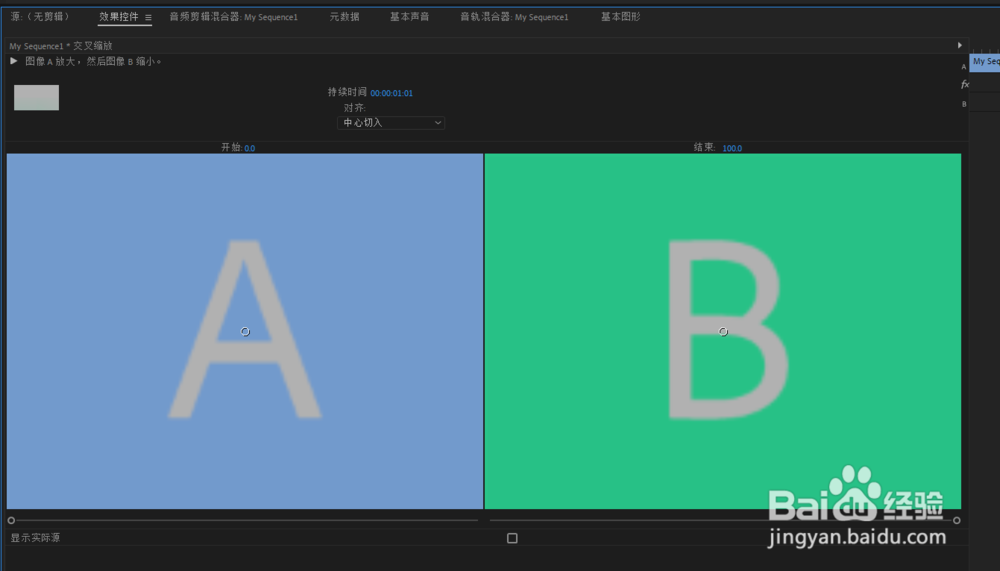Toggle the timeline view arrow at top right
Screen dimensions: 1000x571
coord(959,45)
